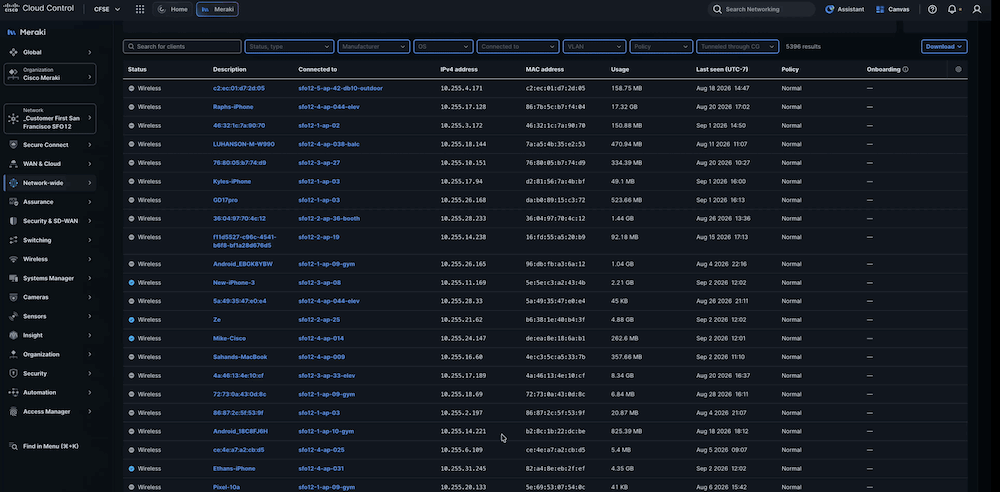Open notifications bell icon
This screenshot has width=1000, height=492.
pos(952,10)
